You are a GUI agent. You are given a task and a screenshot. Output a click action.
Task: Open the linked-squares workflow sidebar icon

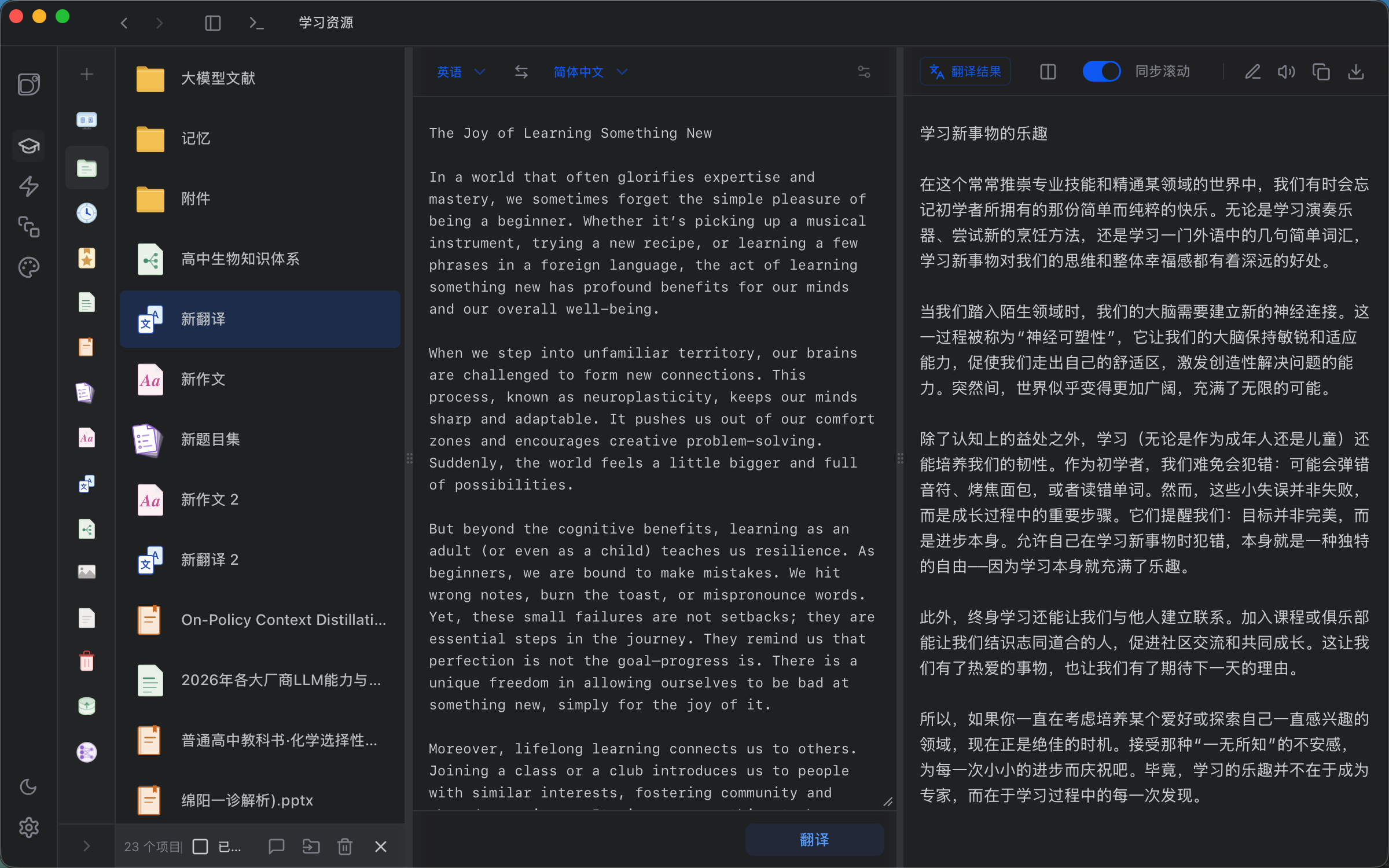click(29, 227)
